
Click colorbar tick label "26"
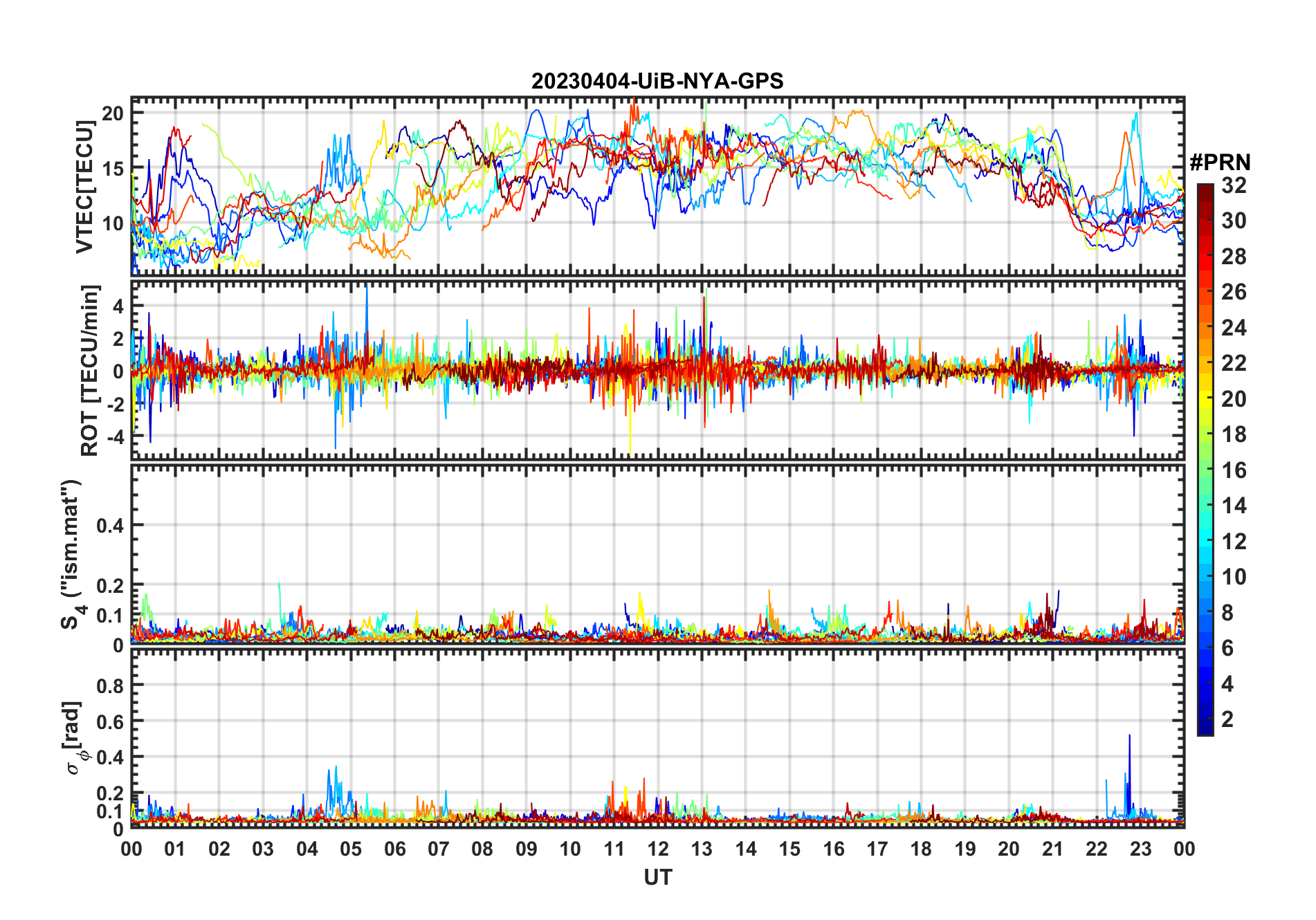[1234, 292]
